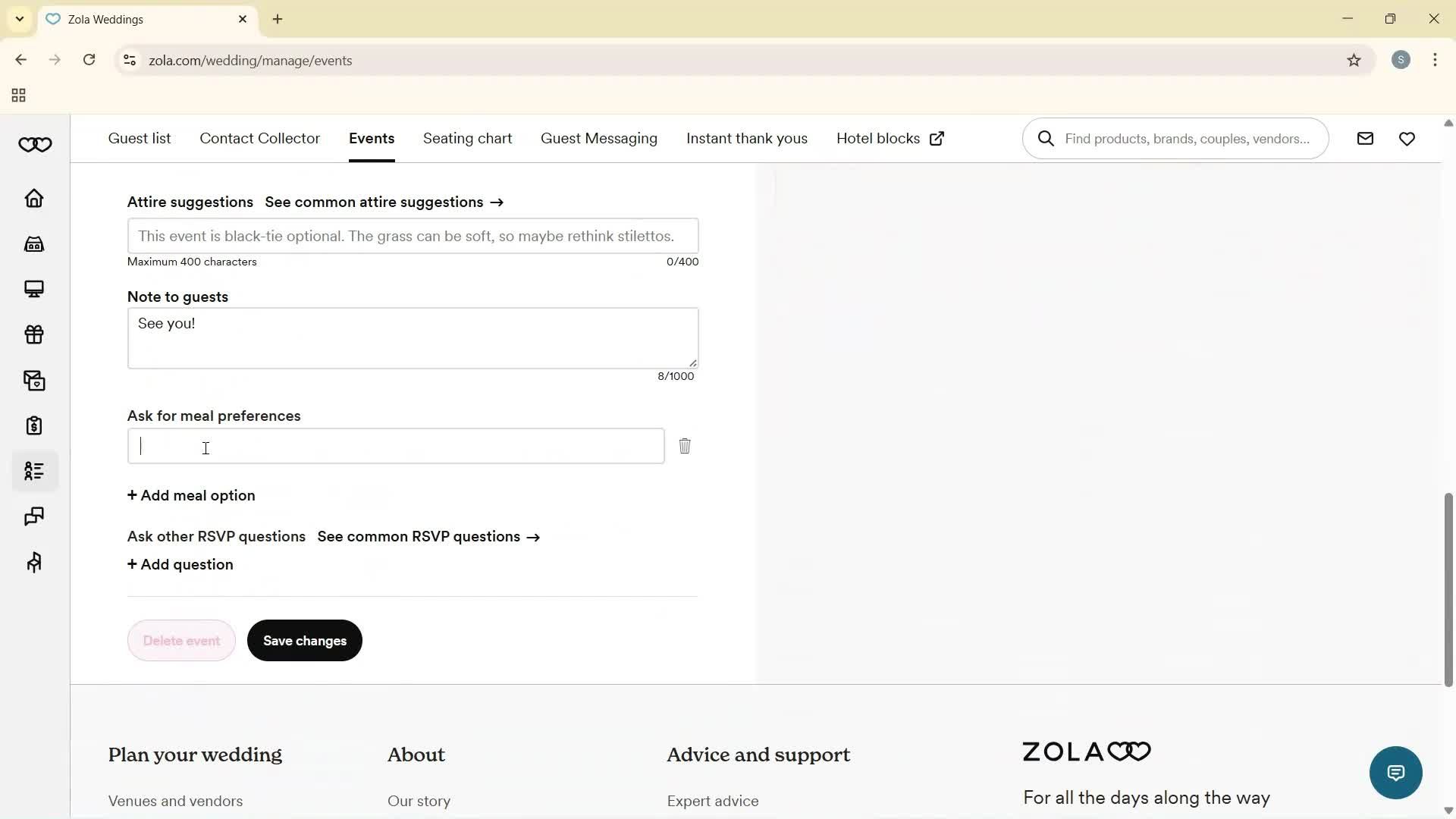Open the chat widget bubble

coord(1395,772)
